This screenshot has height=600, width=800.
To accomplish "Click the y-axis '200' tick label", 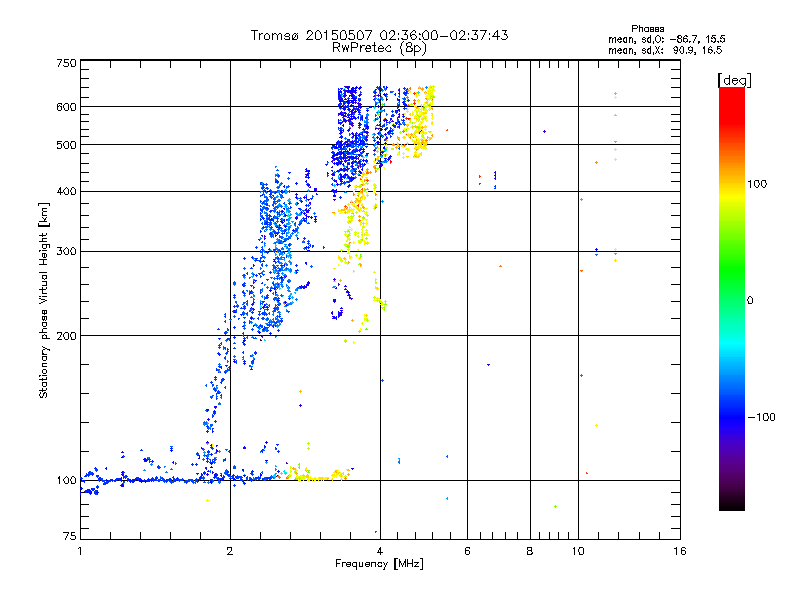I will 66,336.
